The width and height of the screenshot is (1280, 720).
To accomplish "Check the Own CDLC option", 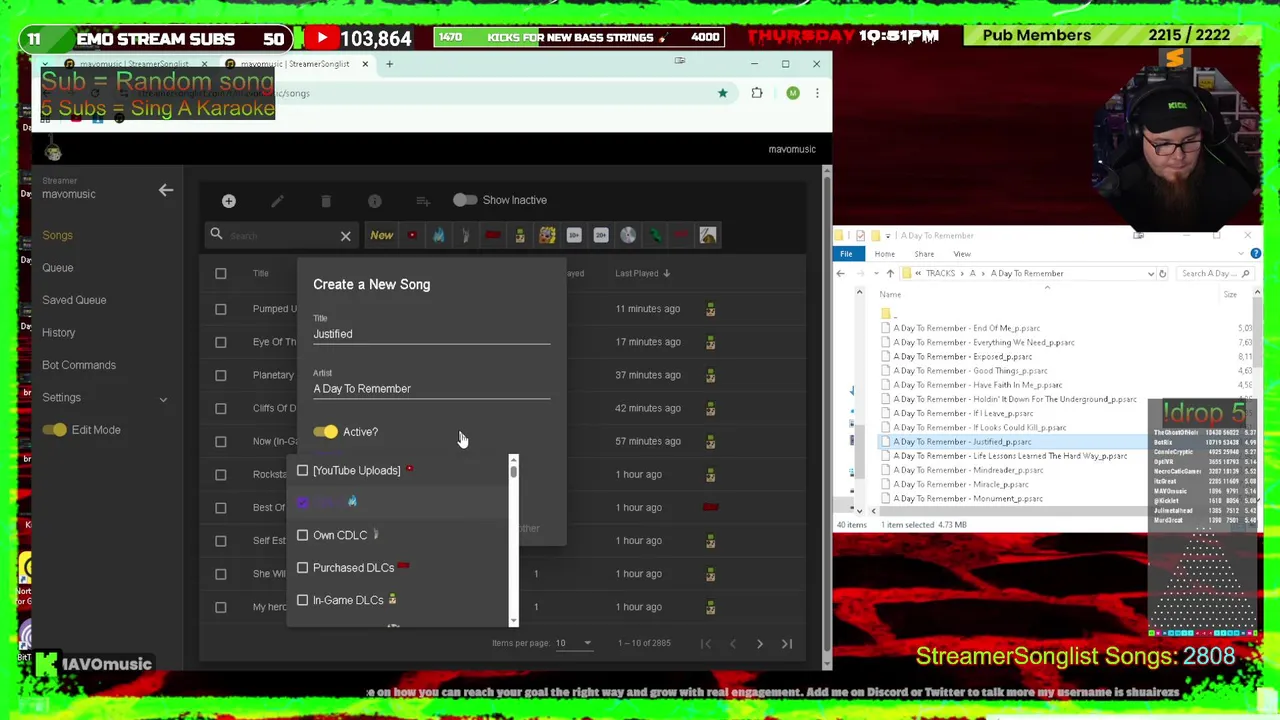I will pyautogui.click(x=302, y=535).
